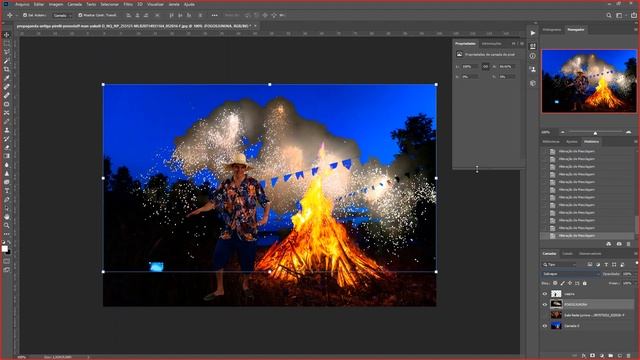Viewport: 640px width, 360px height.
Task: Close the open document tab
Action: pyautogui.click(x=255, y=26)
